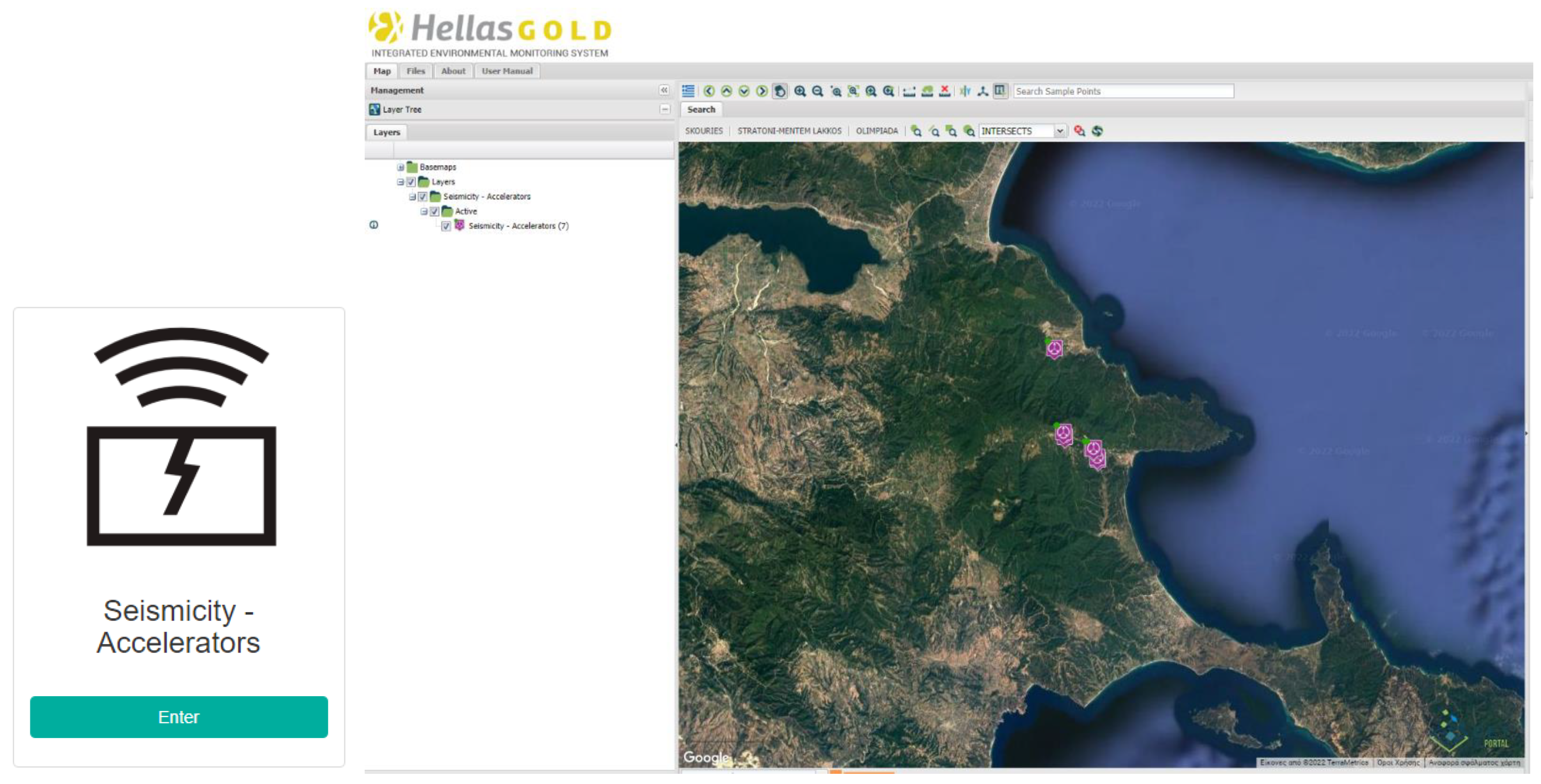Open the User Manual tab
This screenshot has width=1541, height=784.
[x=507, y=71]
